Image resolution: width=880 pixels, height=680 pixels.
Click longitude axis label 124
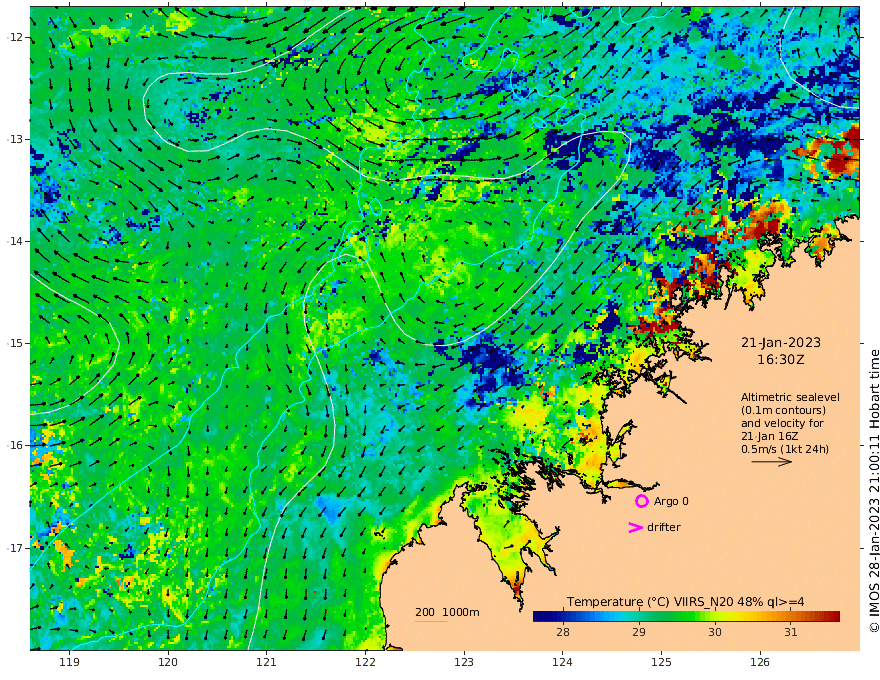563,663
